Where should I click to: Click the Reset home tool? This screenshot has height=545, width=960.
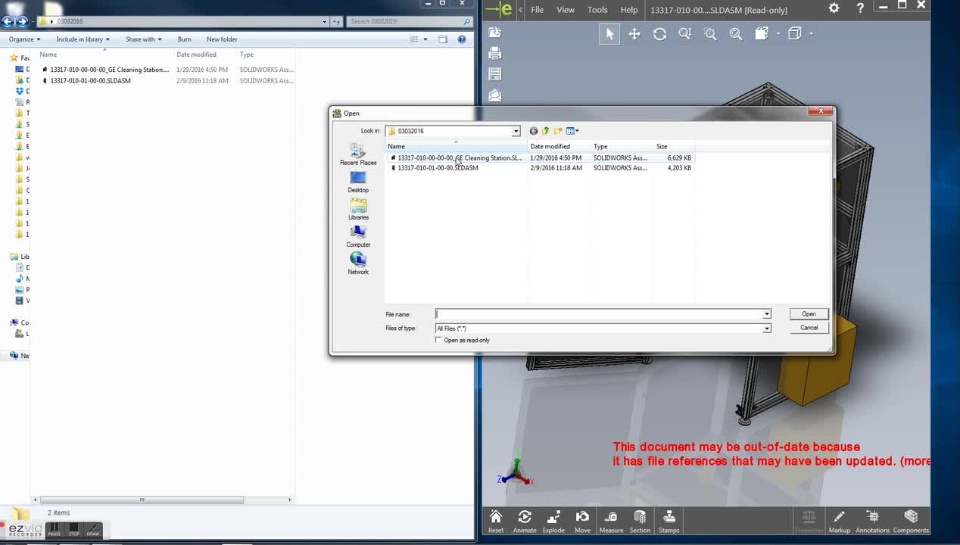point(496,521)
